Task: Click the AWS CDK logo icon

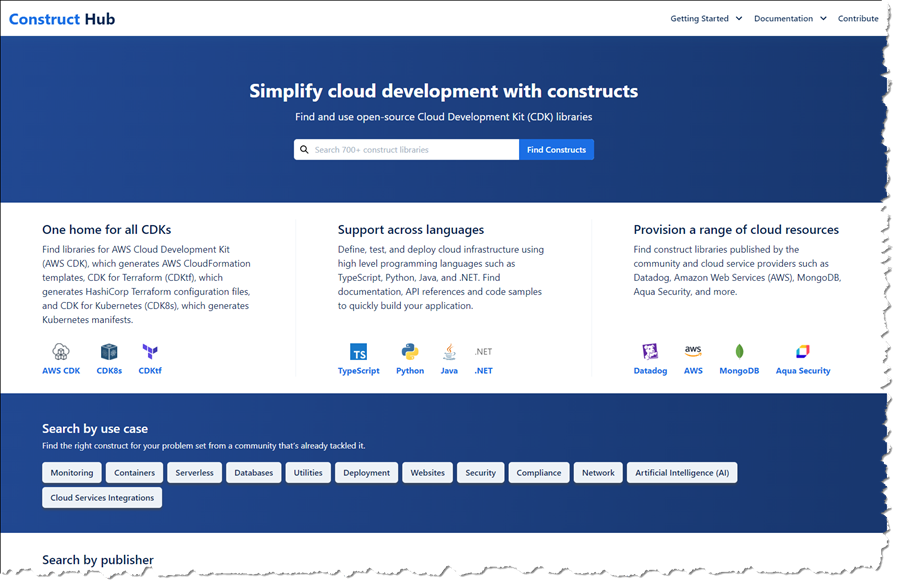Action: pos(61,351)
